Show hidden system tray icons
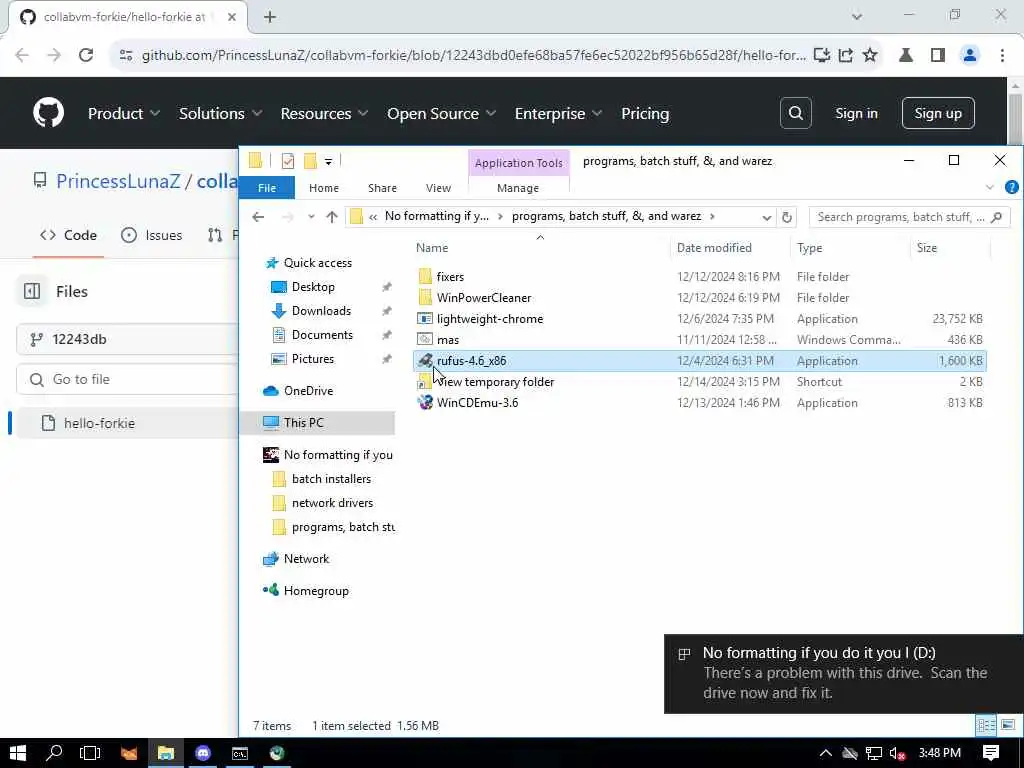 825,753
